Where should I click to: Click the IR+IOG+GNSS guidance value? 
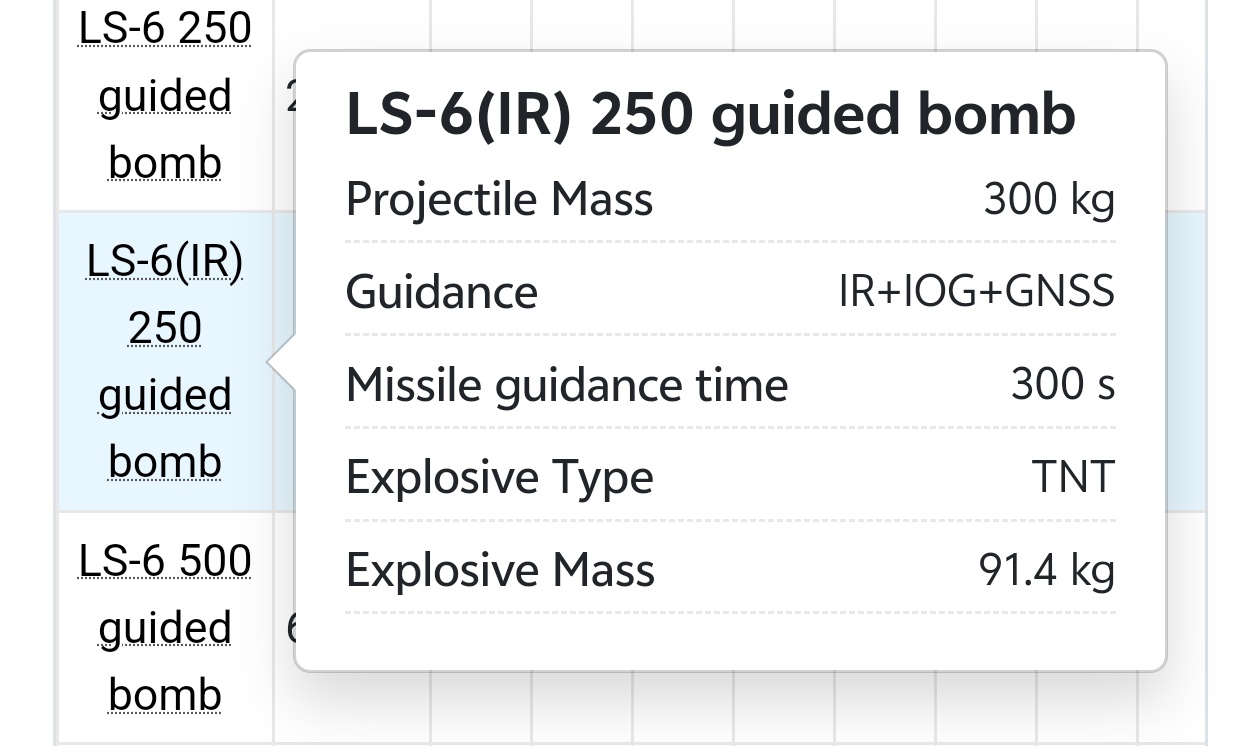click(976, 292)
